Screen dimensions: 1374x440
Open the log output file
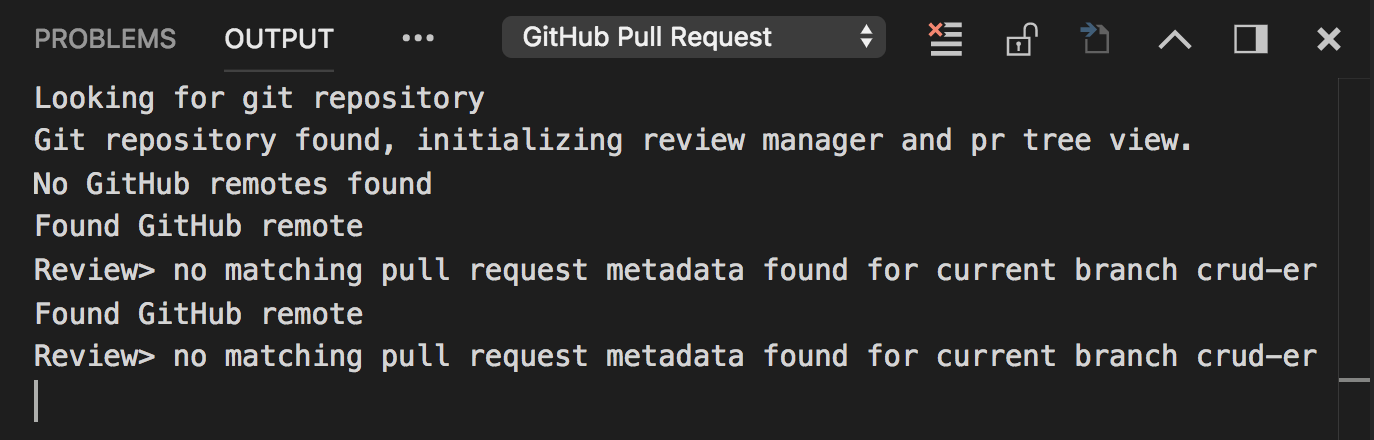click(x=1096, y=39)
